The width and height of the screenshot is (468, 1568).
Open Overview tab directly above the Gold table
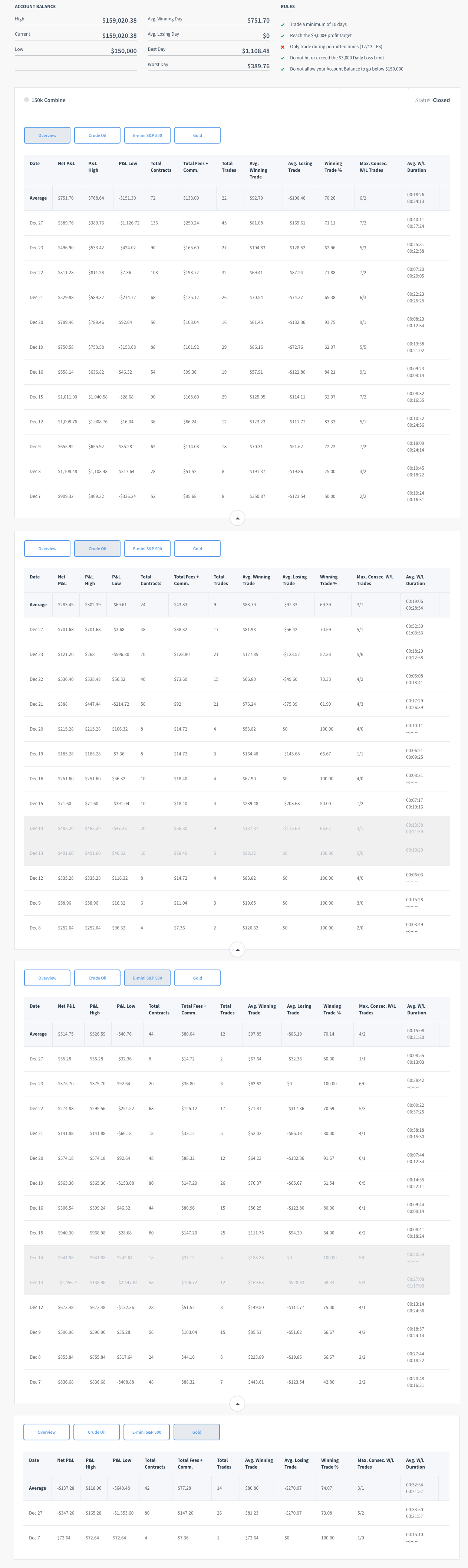[x=46, y=1432]
